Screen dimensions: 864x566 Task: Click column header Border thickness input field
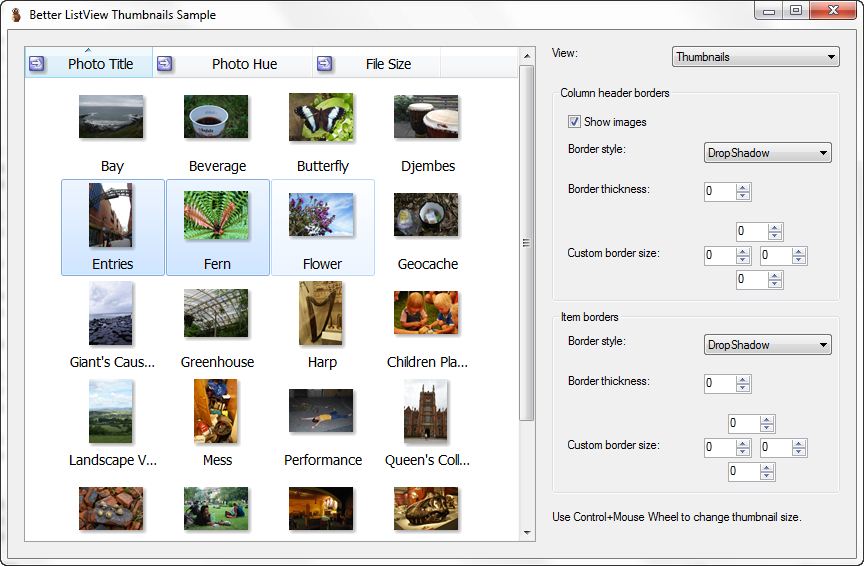pyautogui.click(x=719, y=191)
